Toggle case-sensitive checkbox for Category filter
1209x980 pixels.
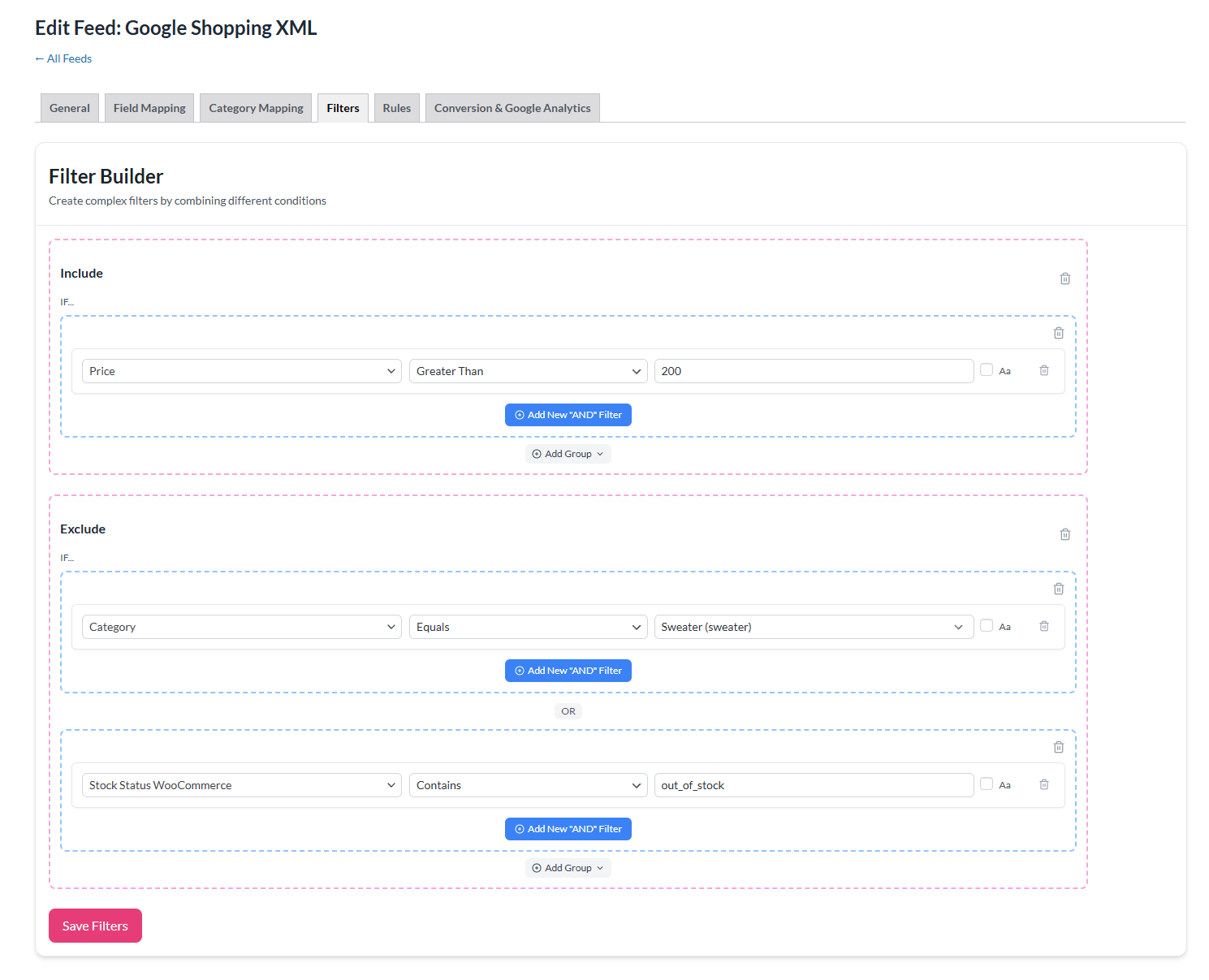(987, 625)
